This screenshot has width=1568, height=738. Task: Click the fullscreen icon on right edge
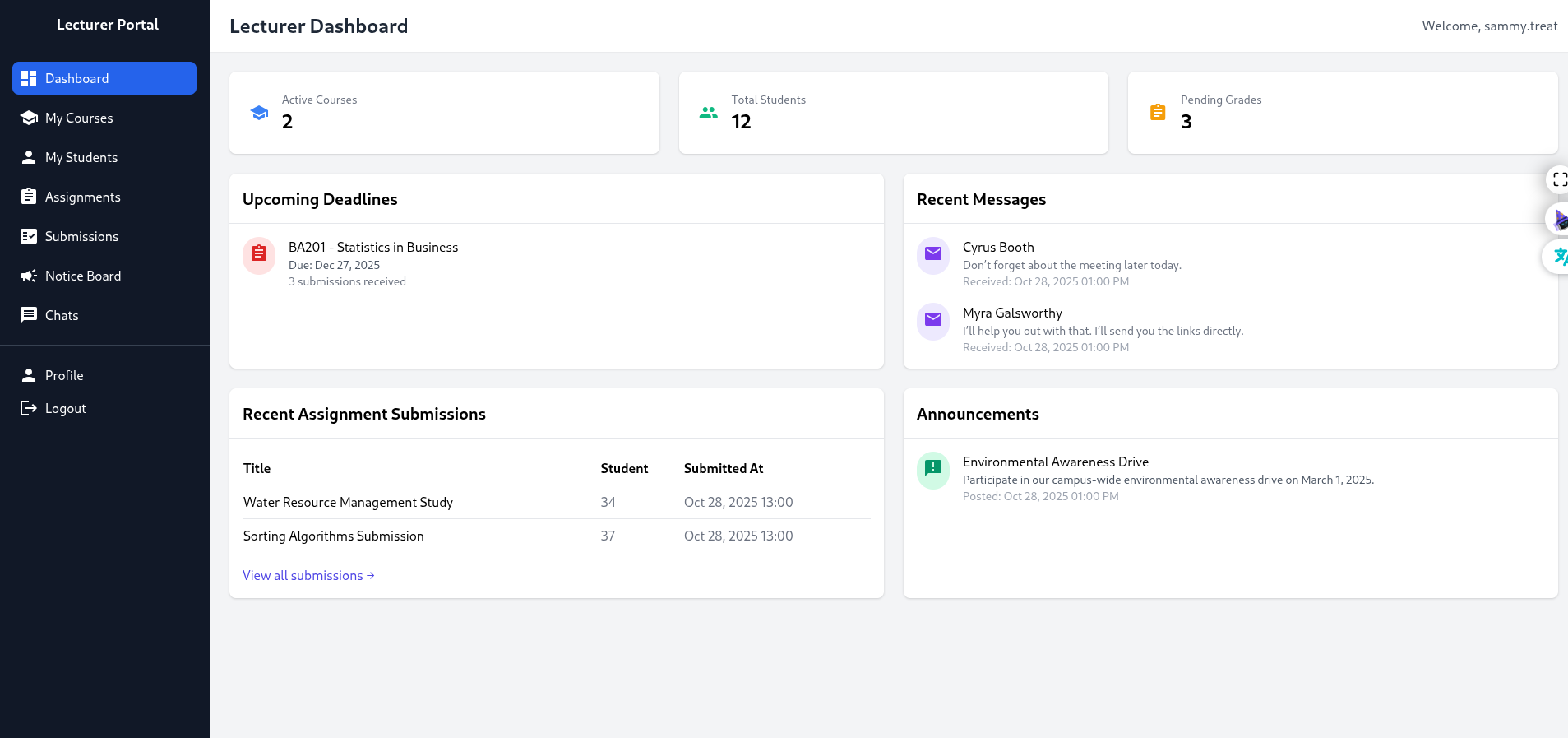[1558, 179]
